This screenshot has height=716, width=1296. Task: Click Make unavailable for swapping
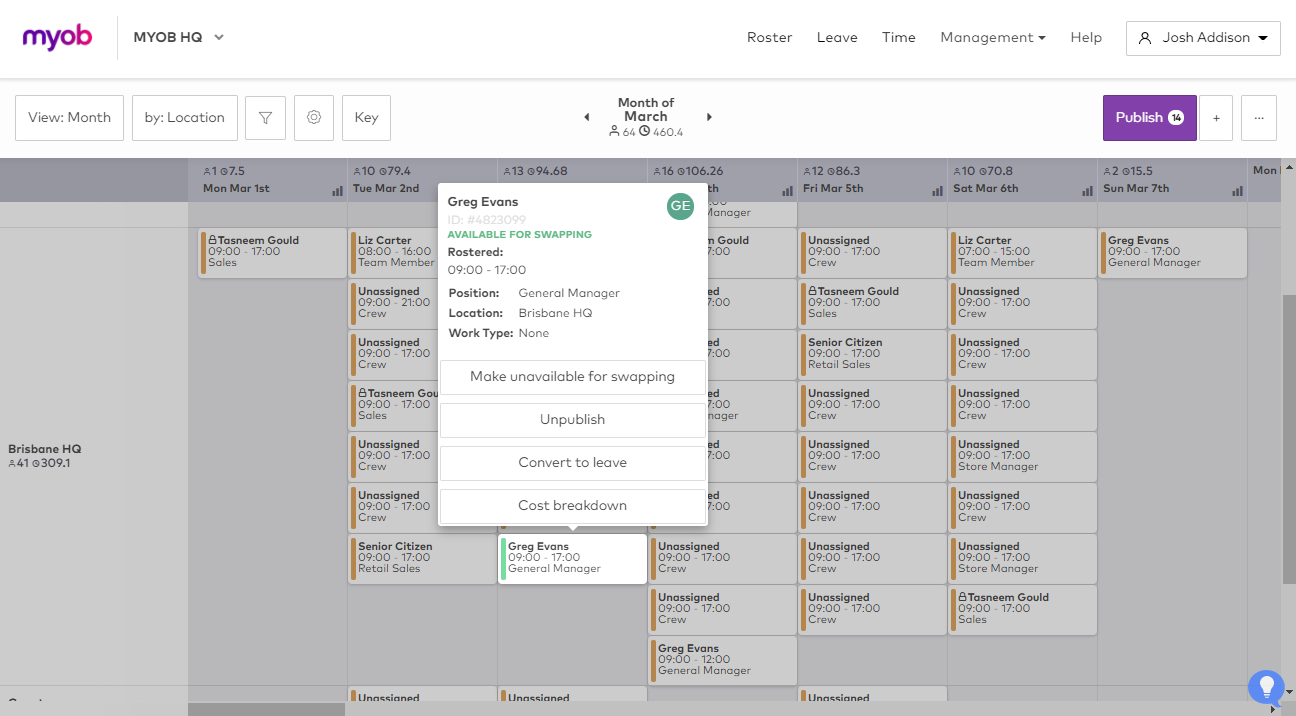pyautogui.click(x=572, y=377)
